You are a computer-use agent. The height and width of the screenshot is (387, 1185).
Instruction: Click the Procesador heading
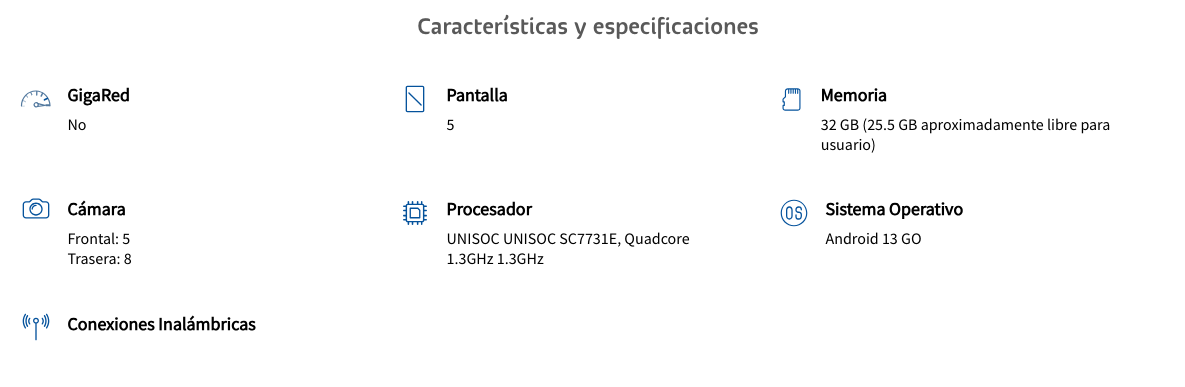point(489,209)
